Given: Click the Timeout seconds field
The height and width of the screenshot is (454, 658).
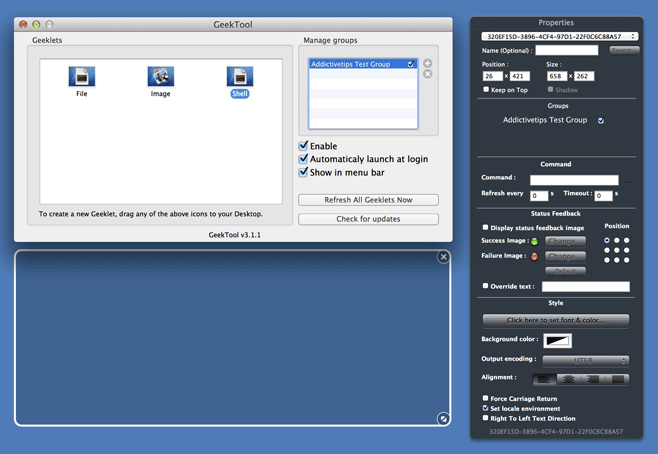Looking at the screenshot, I should [603, 196].
